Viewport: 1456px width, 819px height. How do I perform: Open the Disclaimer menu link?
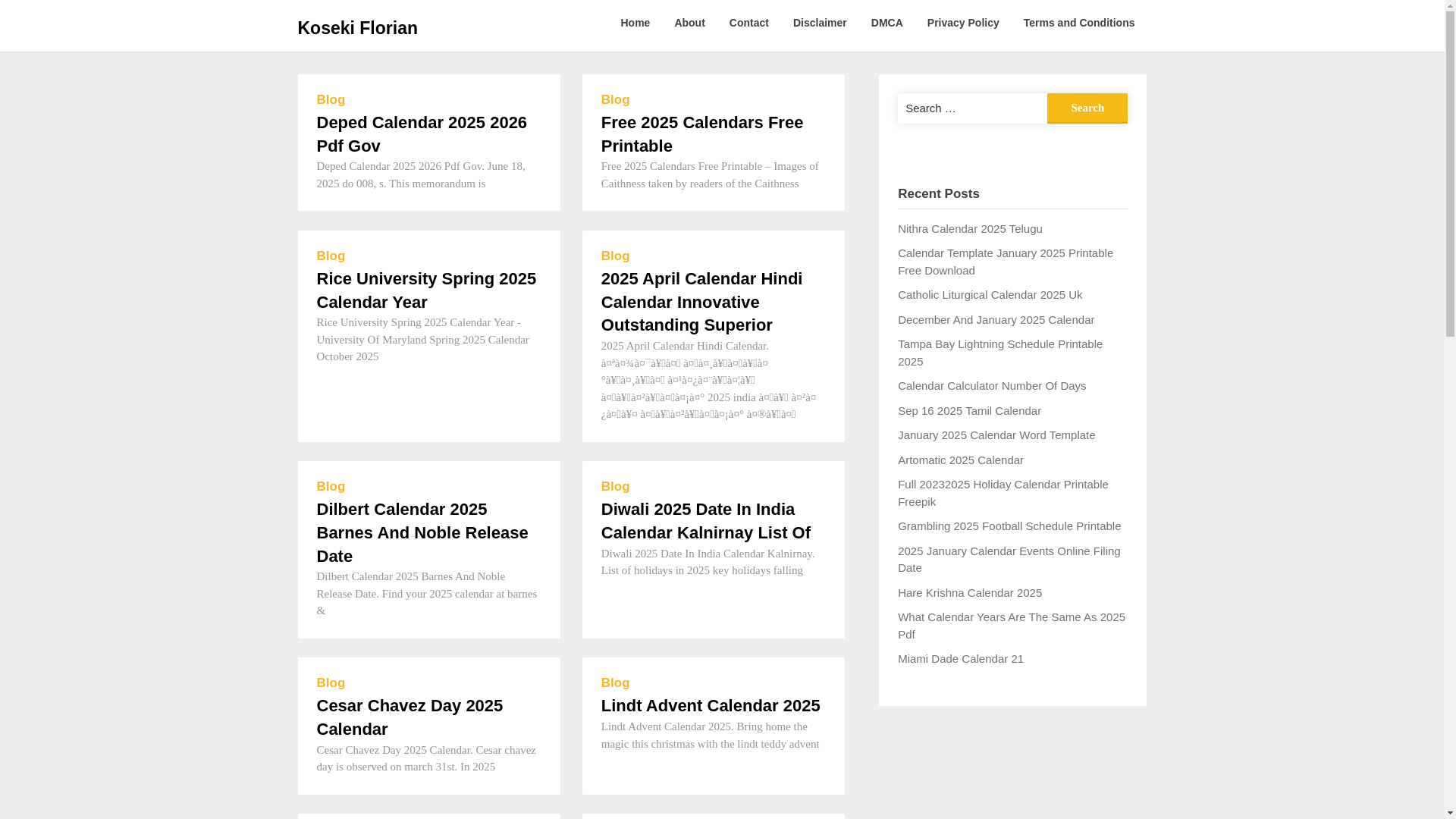pyautogui.click(x=820, y=23)
